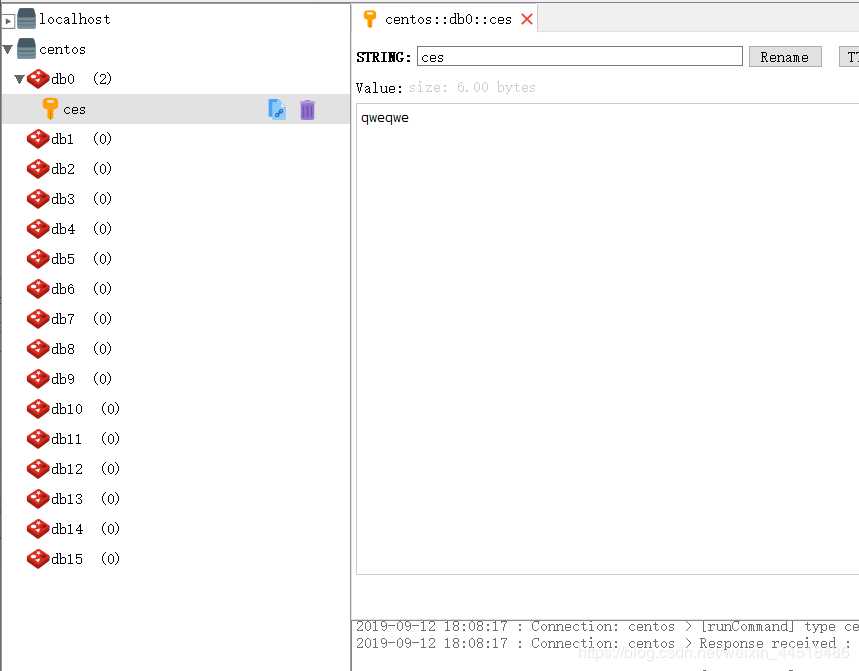
Task: Focus the STRING key name field
Action: click(580, 56)
